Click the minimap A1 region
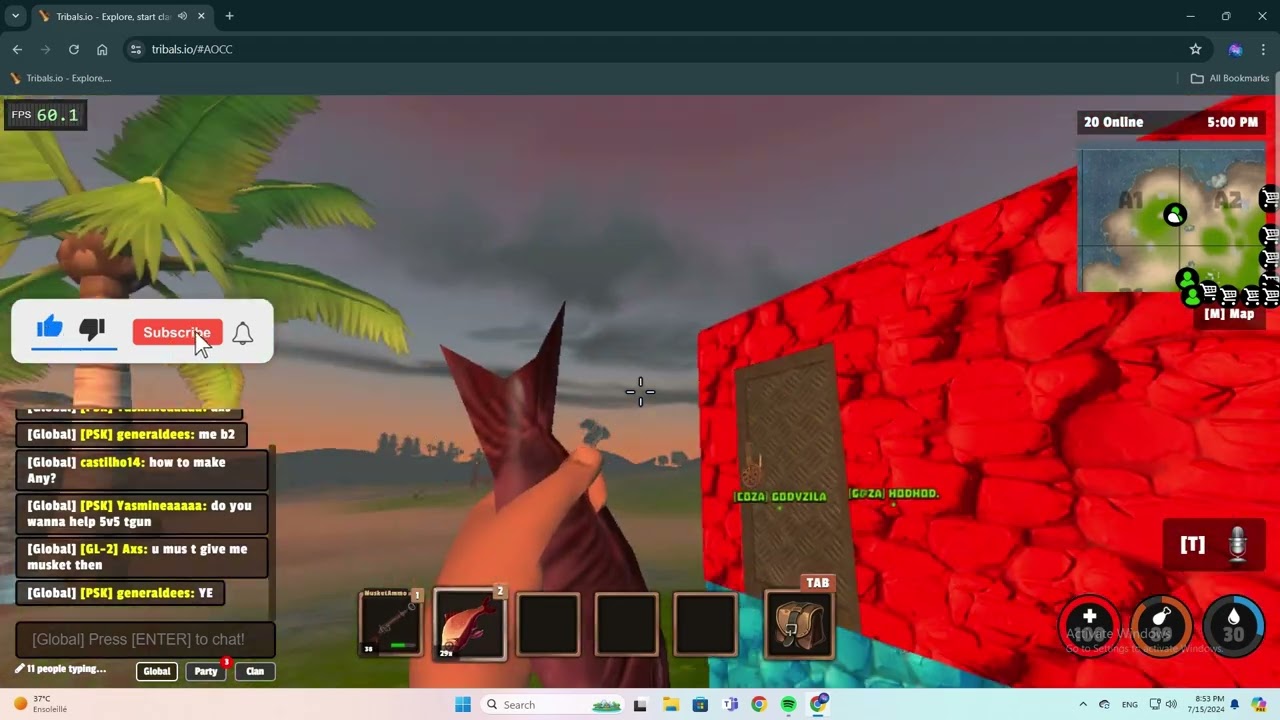 coord(1130,200)
